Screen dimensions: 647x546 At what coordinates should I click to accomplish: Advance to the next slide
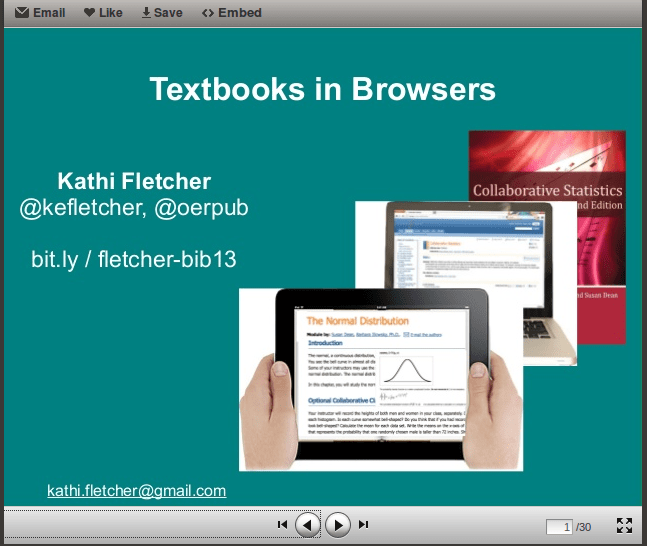[338, 524]
